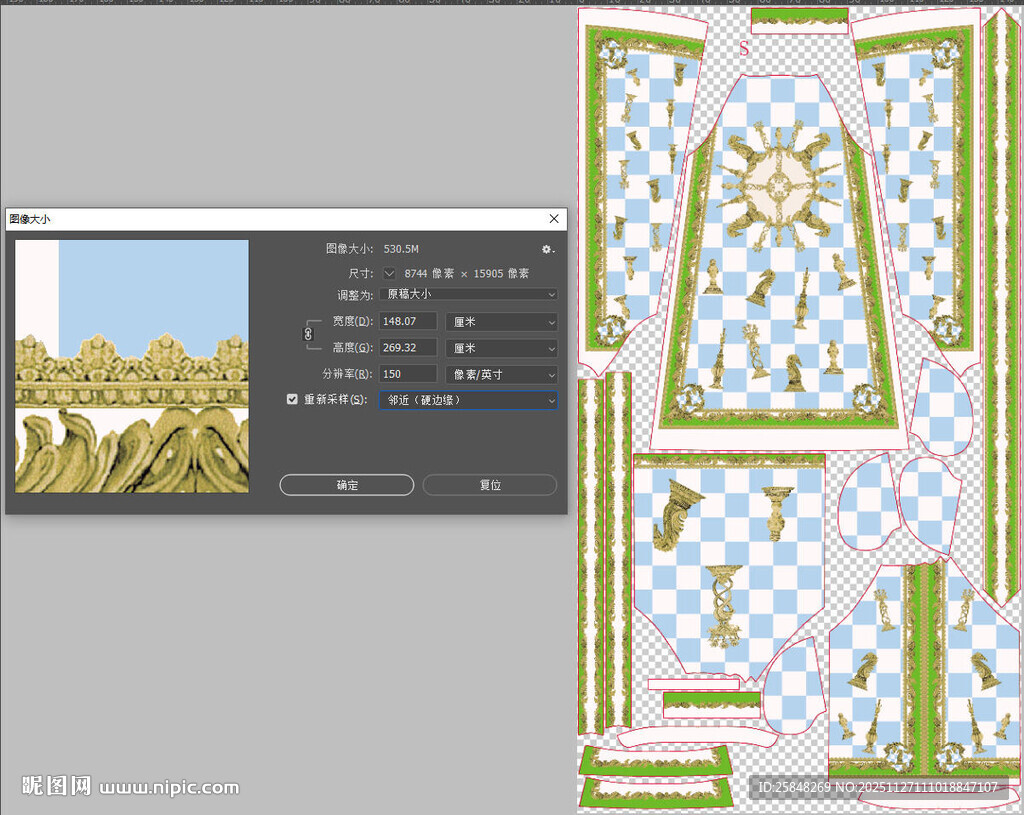Open the 邻近(硬边缘) resample method dropdown
This screenshot has width=1024, height=815.
[x=468, y=400]
